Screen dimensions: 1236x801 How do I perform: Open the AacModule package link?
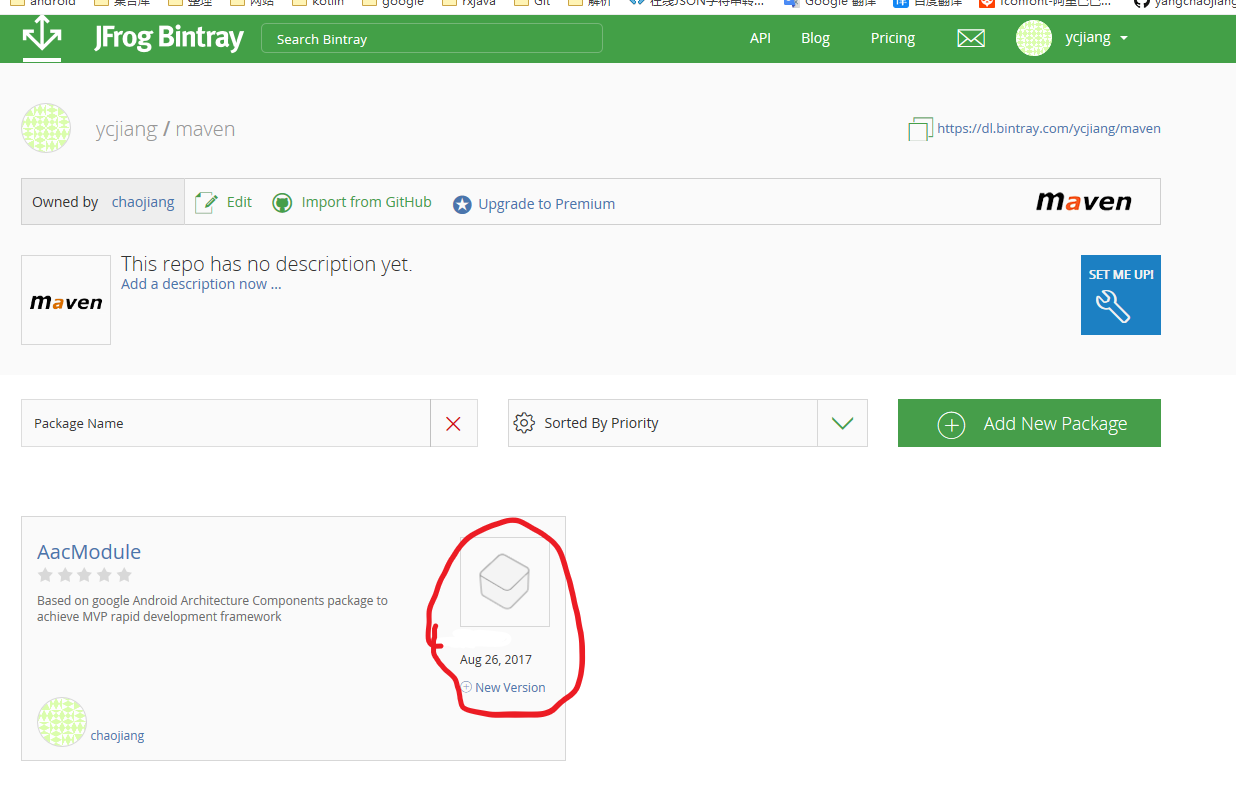point(89,552)
